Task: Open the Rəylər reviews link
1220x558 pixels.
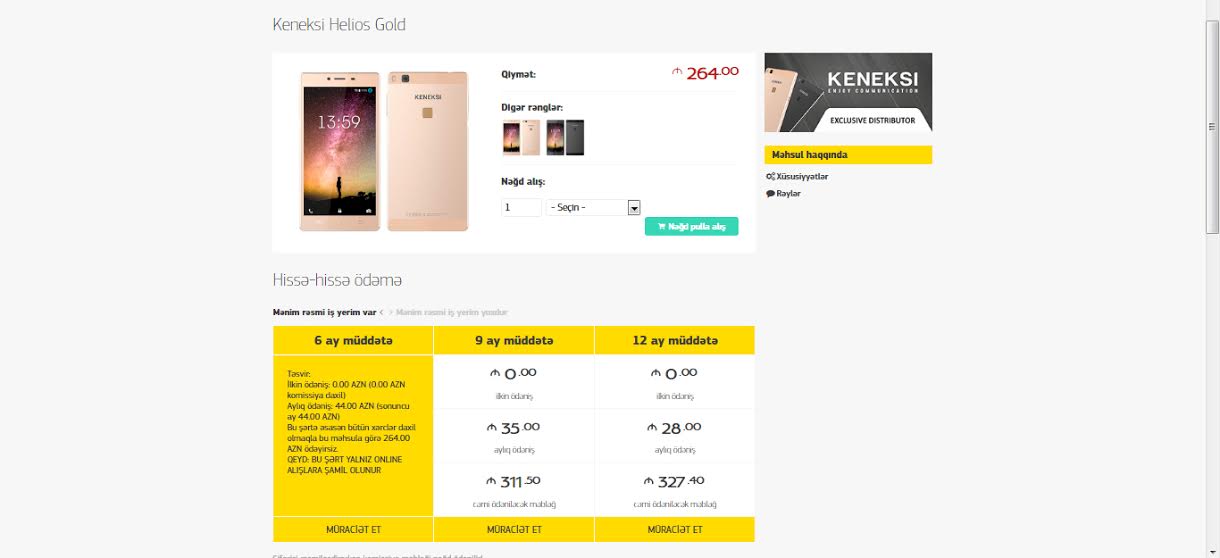Action: click(x=788, y=194)
